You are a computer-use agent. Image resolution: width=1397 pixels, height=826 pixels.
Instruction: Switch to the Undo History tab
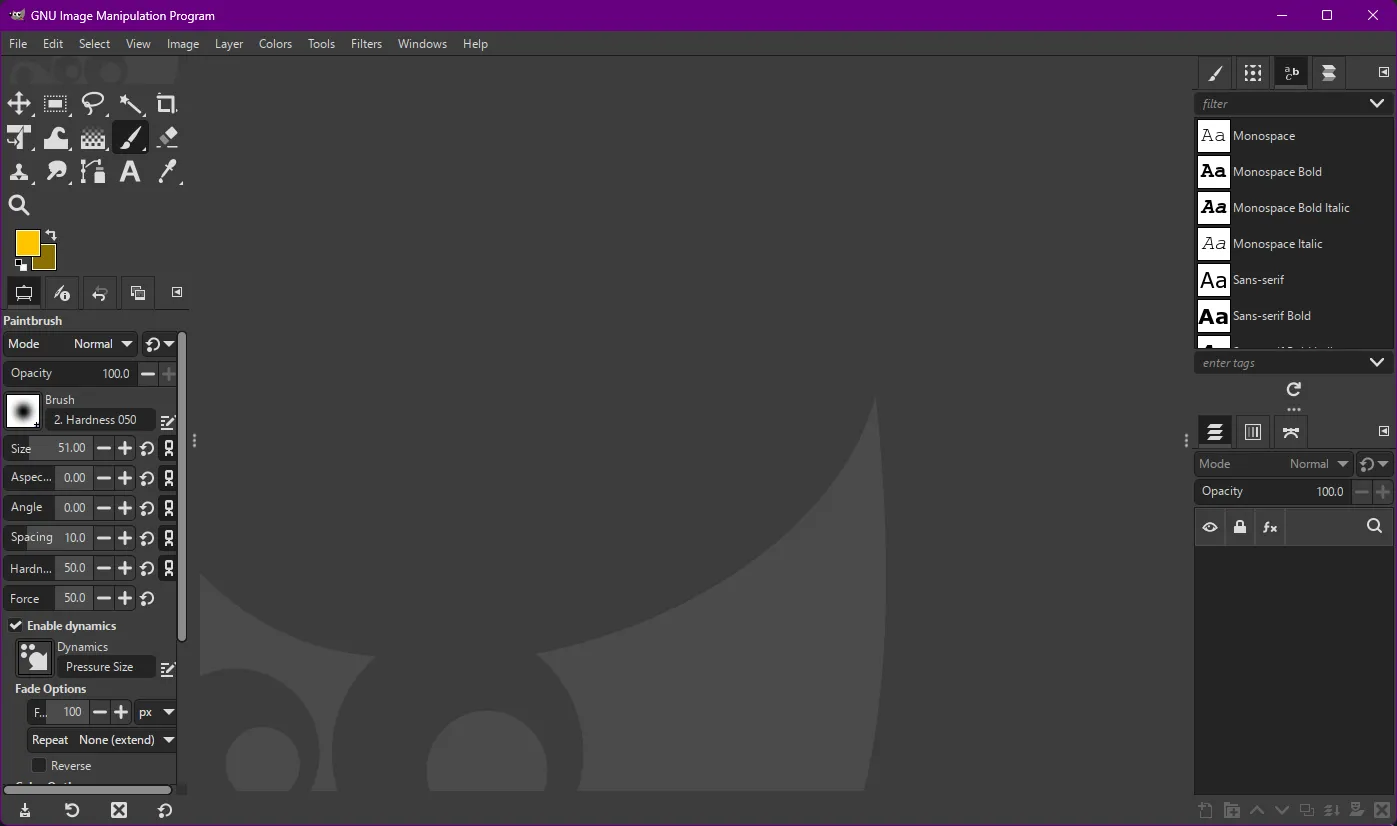(99, 293)
